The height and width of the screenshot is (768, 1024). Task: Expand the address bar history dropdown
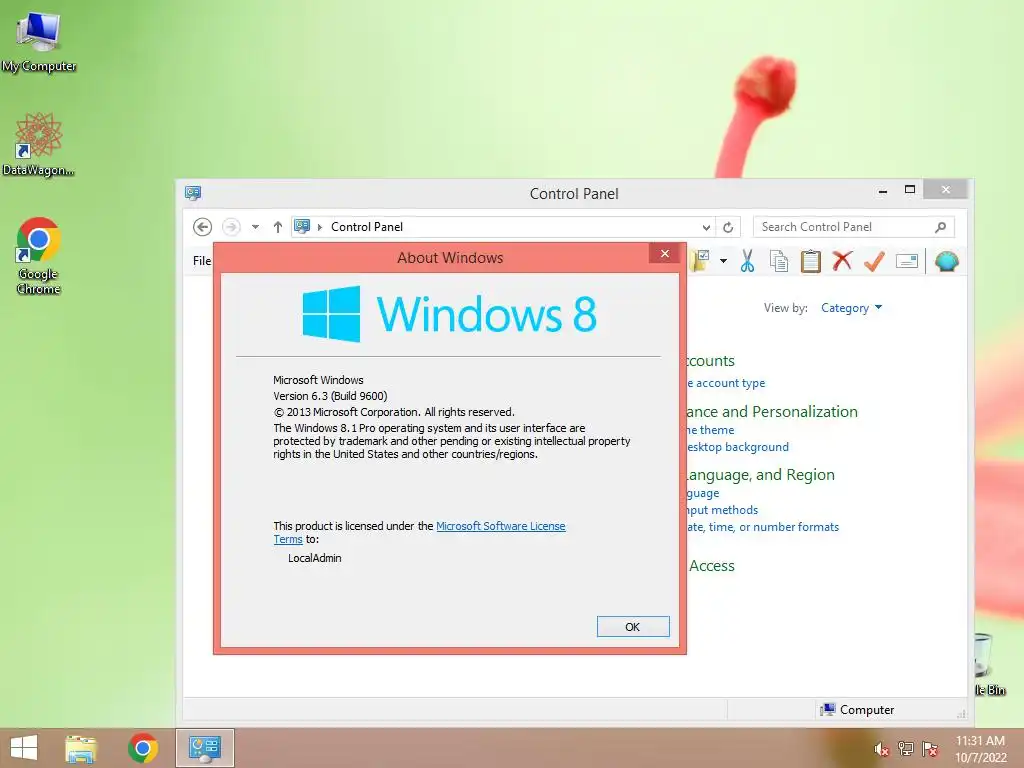click(706, 227)
